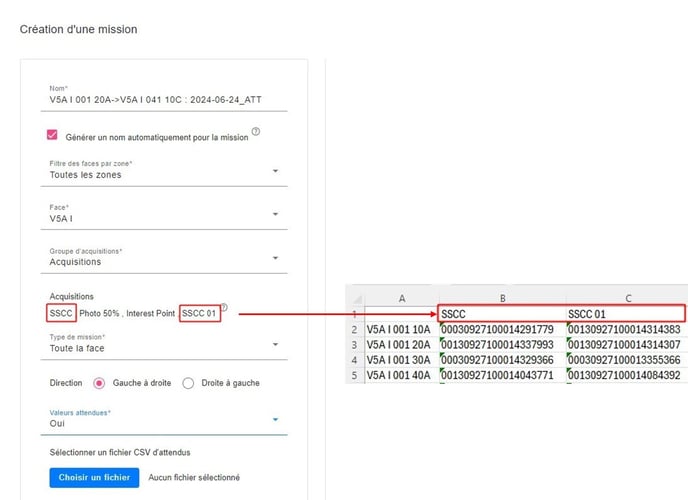Click cell A2 with V5A I 001 10A

[400, 329]
